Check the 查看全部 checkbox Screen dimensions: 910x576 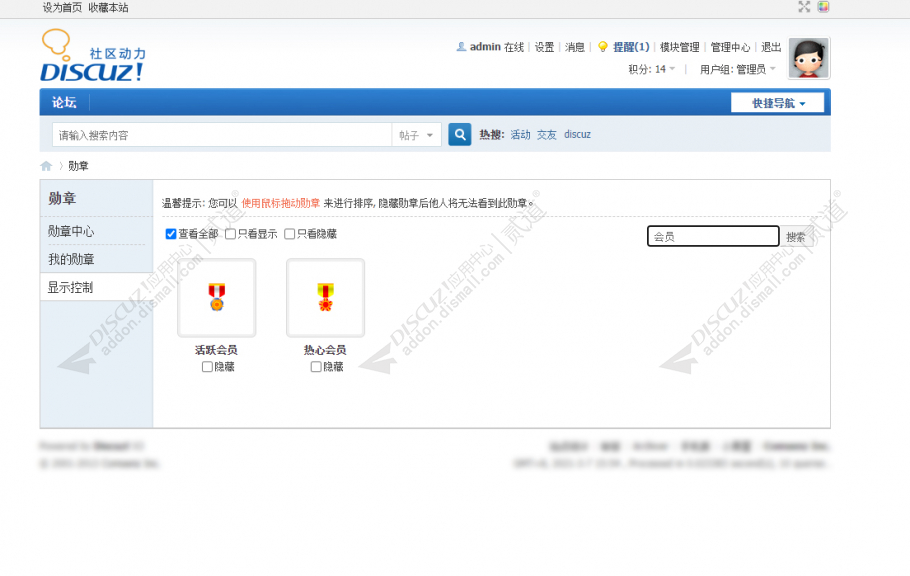pos(171,234)
